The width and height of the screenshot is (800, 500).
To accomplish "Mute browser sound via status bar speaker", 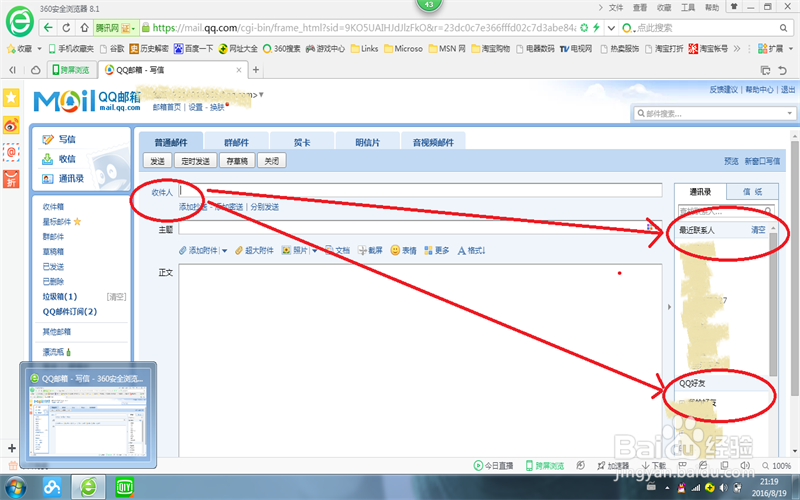I will point(745,465).
